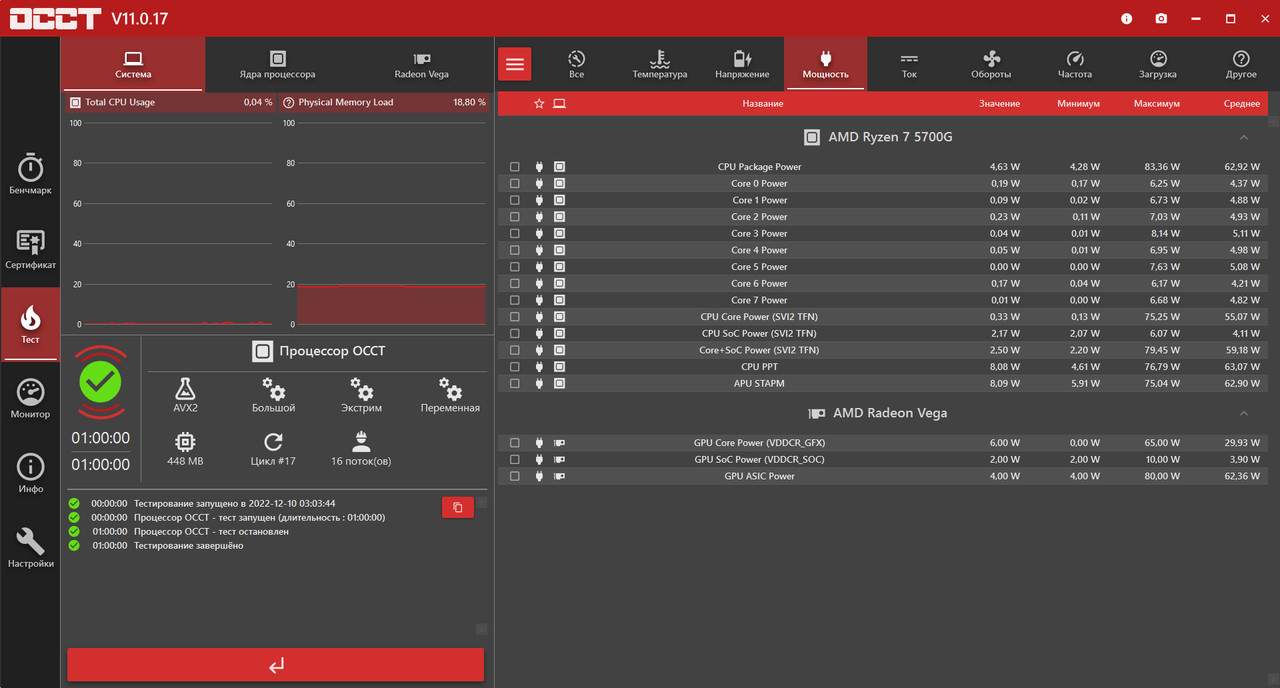Show Мощность sensors category

click(825, 65)
